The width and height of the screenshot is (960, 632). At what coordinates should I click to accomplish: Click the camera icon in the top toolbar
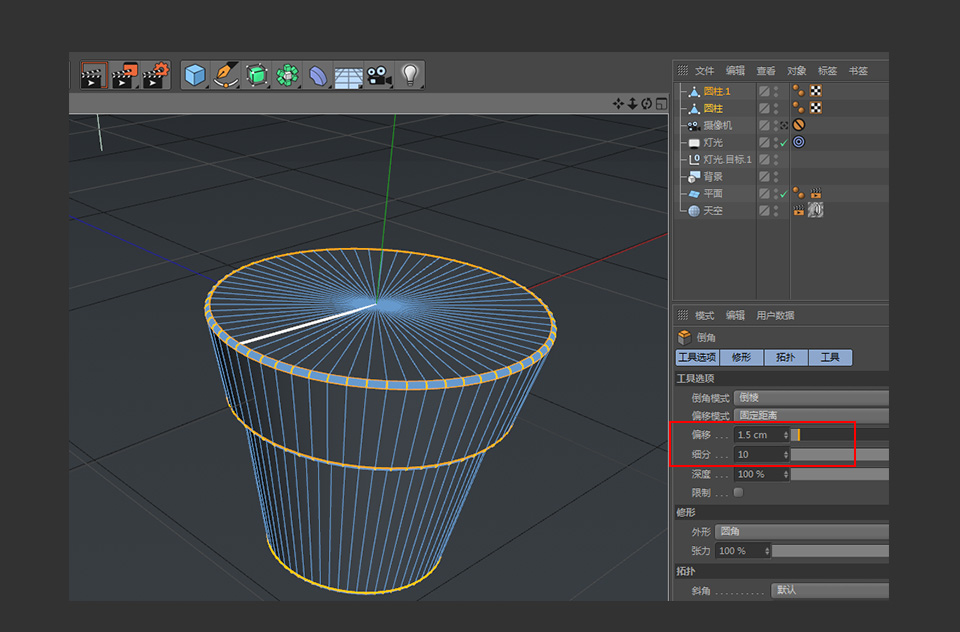[x=379, y=76]
